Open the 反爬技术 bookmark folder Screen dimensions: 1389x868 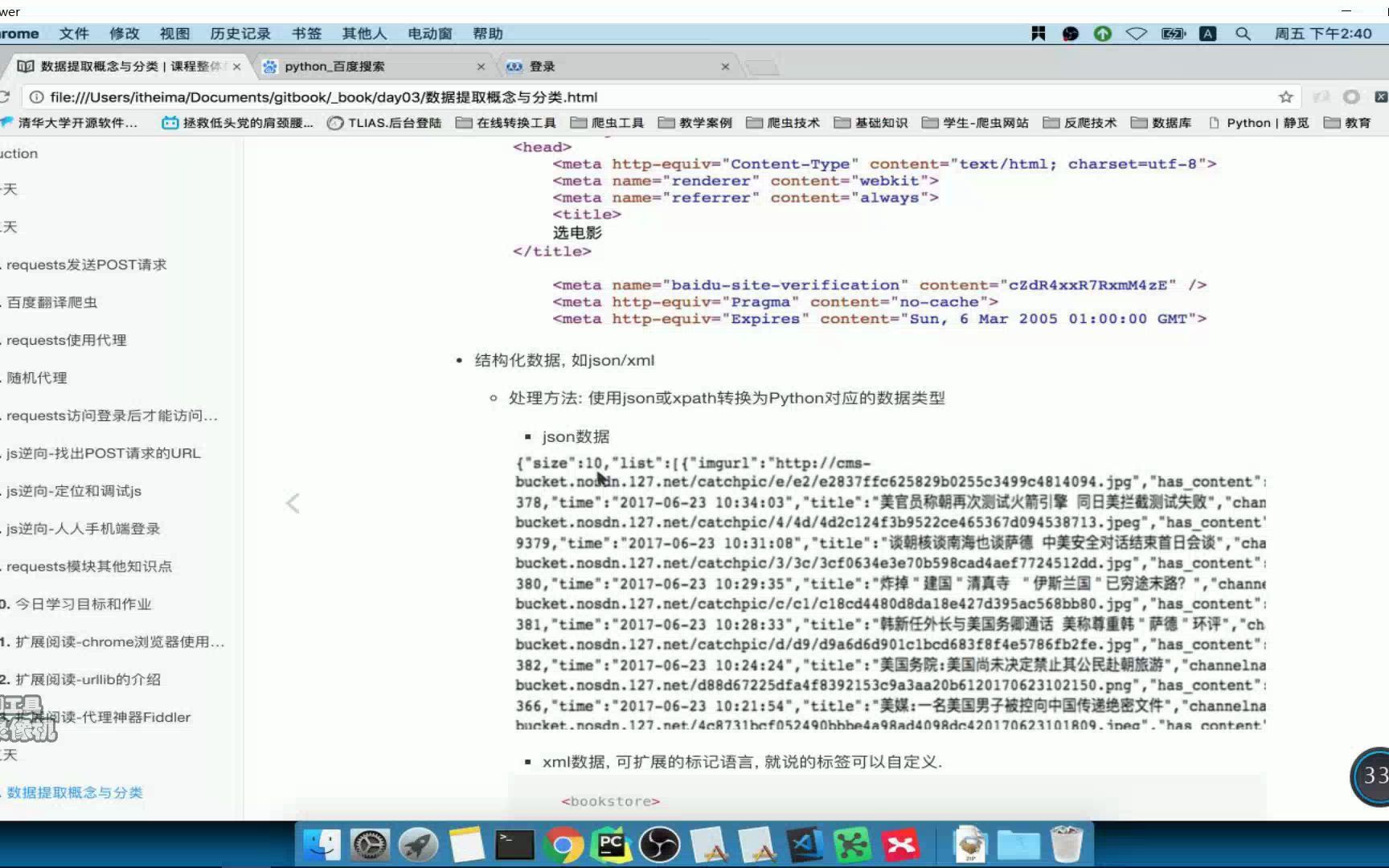1080,123
